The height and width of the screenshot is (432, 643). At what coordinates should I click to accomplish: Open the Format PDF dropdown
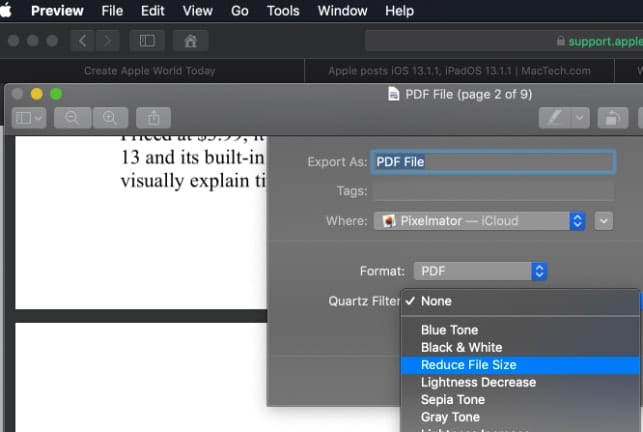[480, 271]
